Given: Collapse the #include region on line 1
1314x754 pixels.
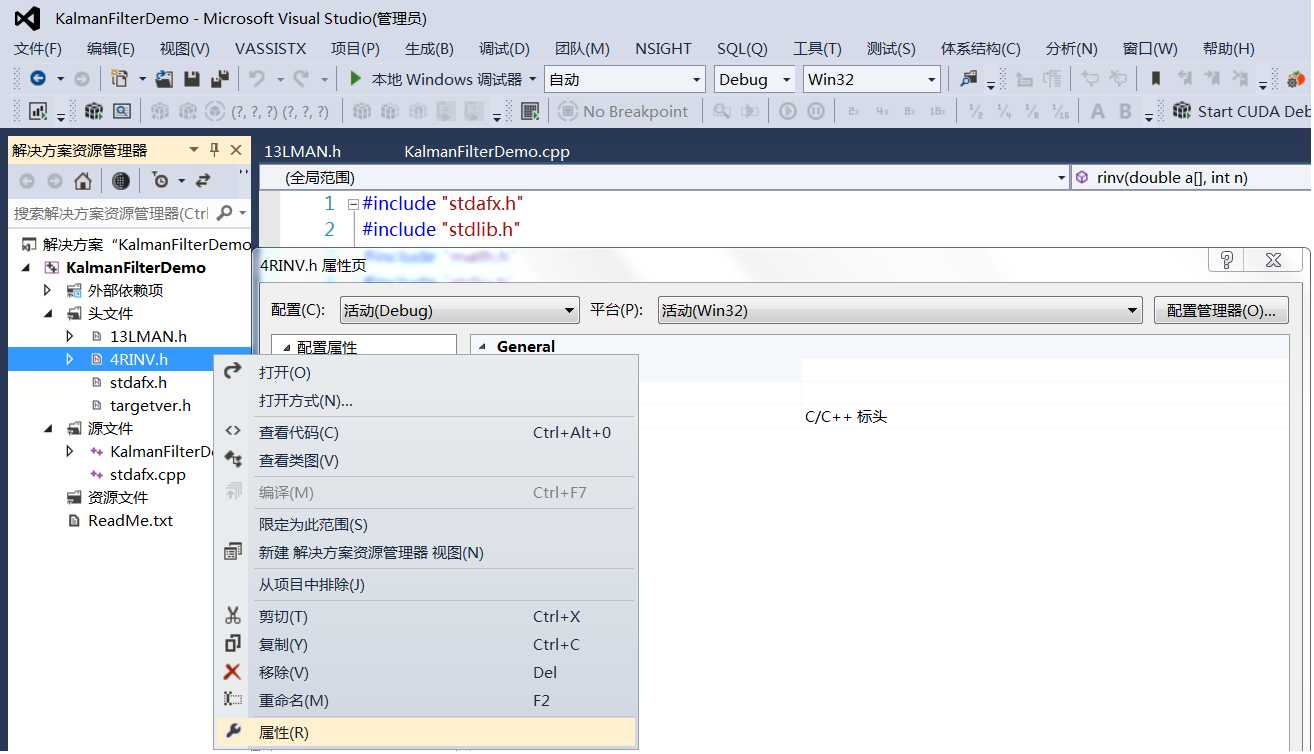Looking at the screenshot, I should (x=353, y=204).
